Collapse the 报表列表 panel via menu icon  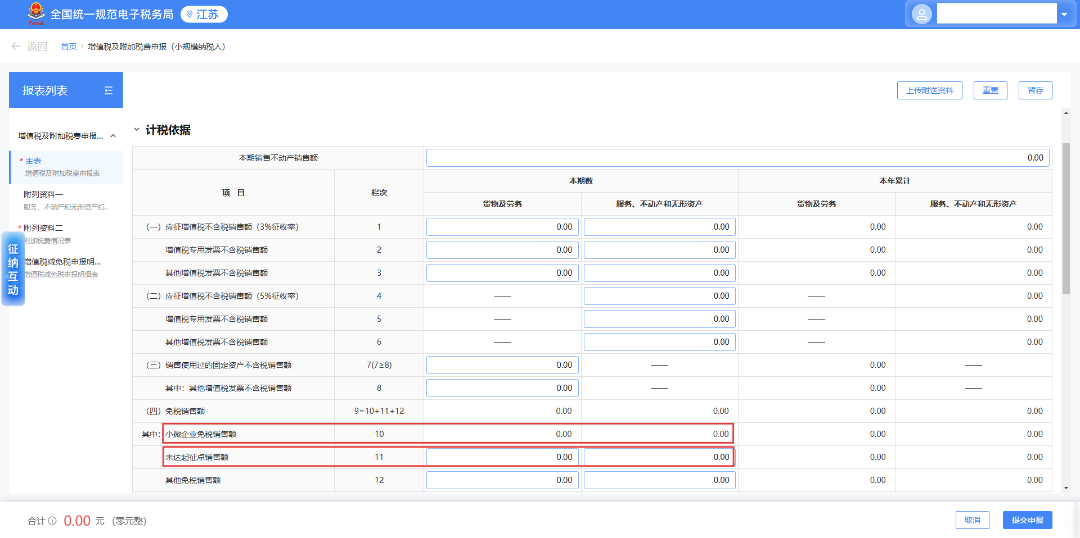(x=108, y=91)
